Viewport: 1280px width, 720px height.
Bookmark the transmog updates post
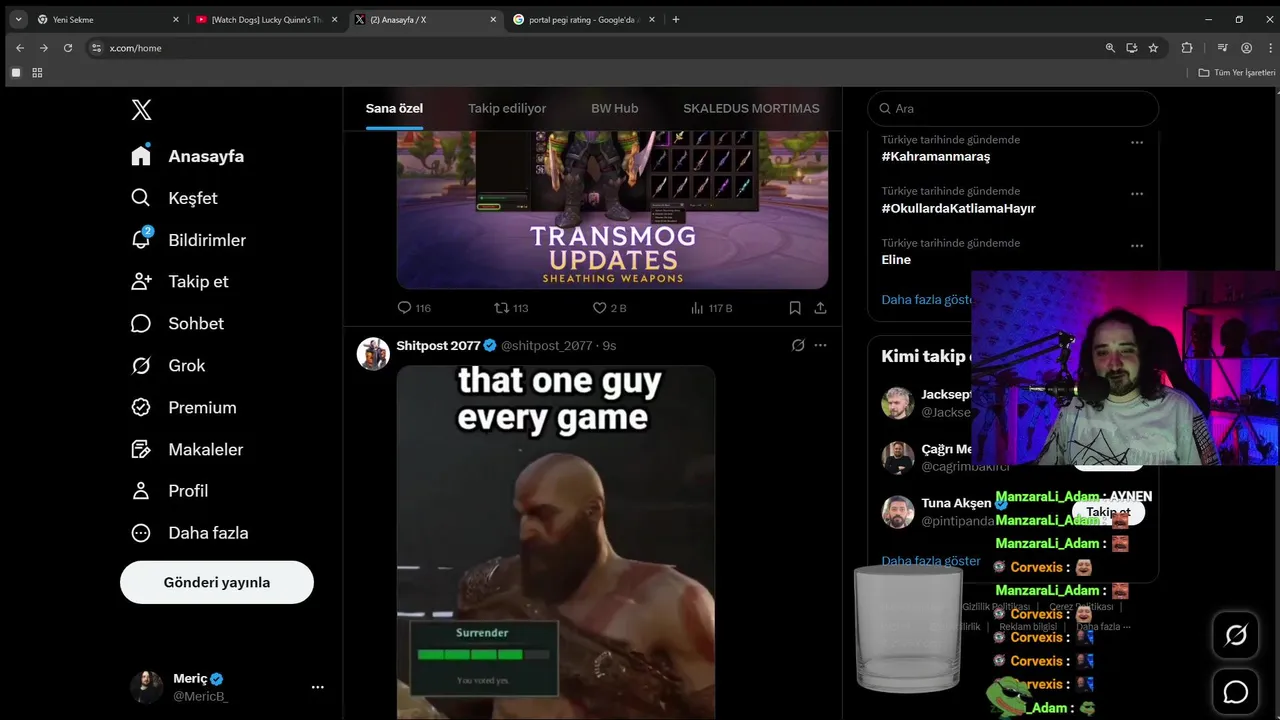(795, 308)
